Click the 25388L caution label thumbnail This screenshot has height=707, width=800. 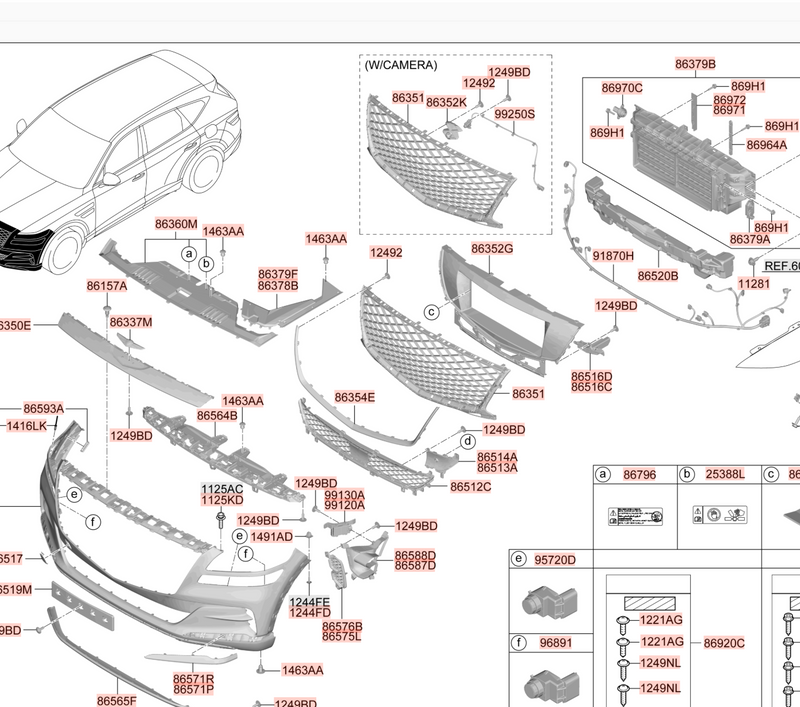[x=720, y=514]
